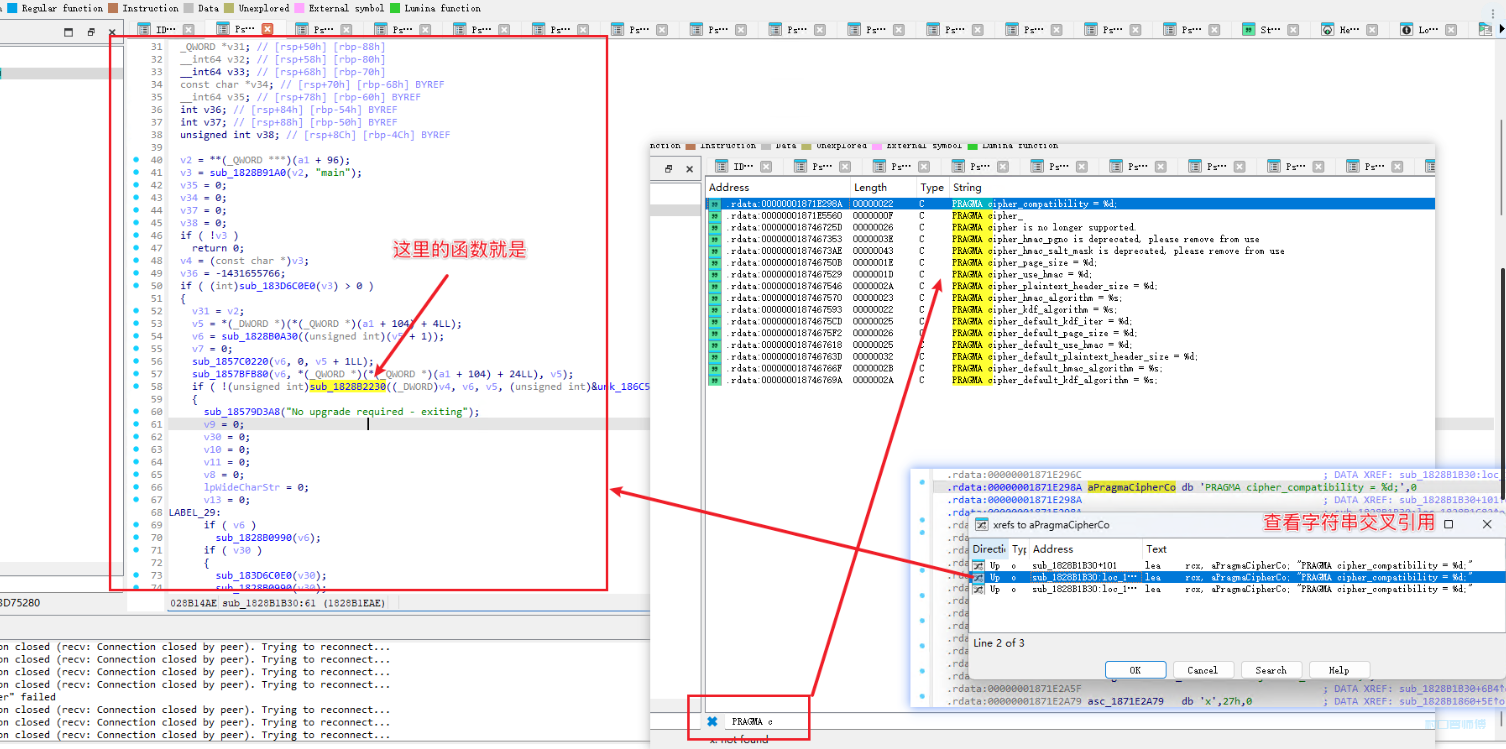Click 'No upgrade required - exiting' string

(379, 411)
